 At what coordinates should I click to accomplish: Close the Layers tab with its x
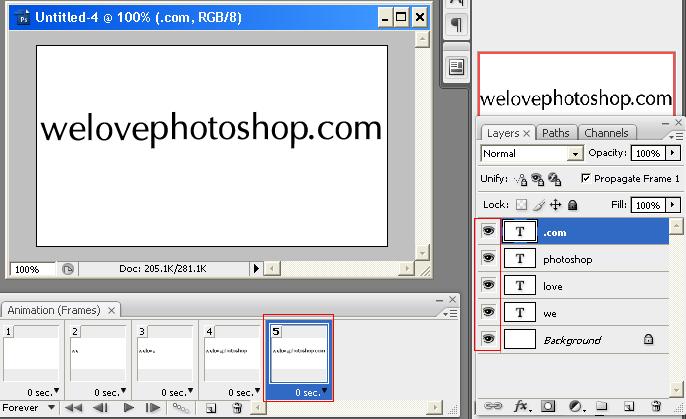[527, 133]
